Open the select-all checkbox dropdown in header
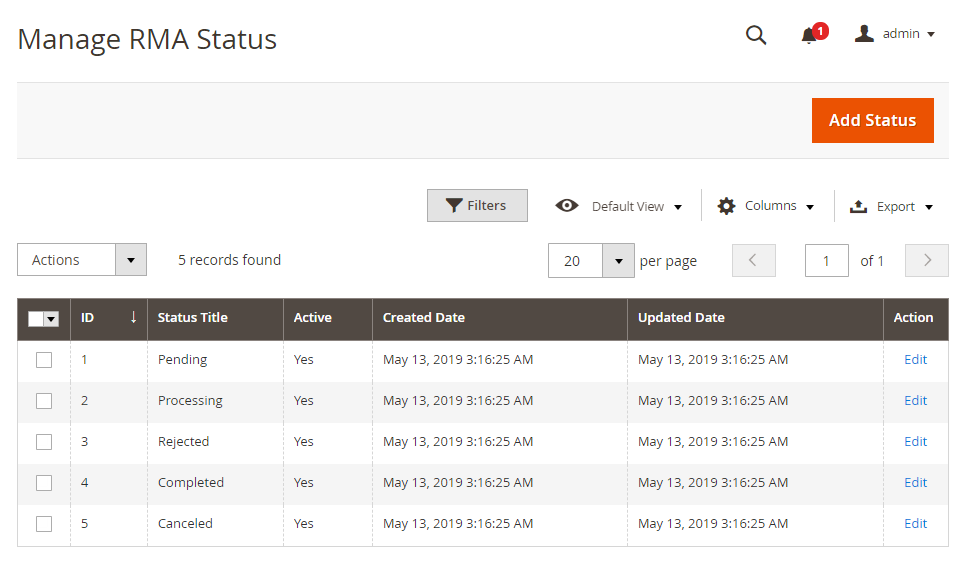This screenshot has height=580, width=963. click(51, 319)
